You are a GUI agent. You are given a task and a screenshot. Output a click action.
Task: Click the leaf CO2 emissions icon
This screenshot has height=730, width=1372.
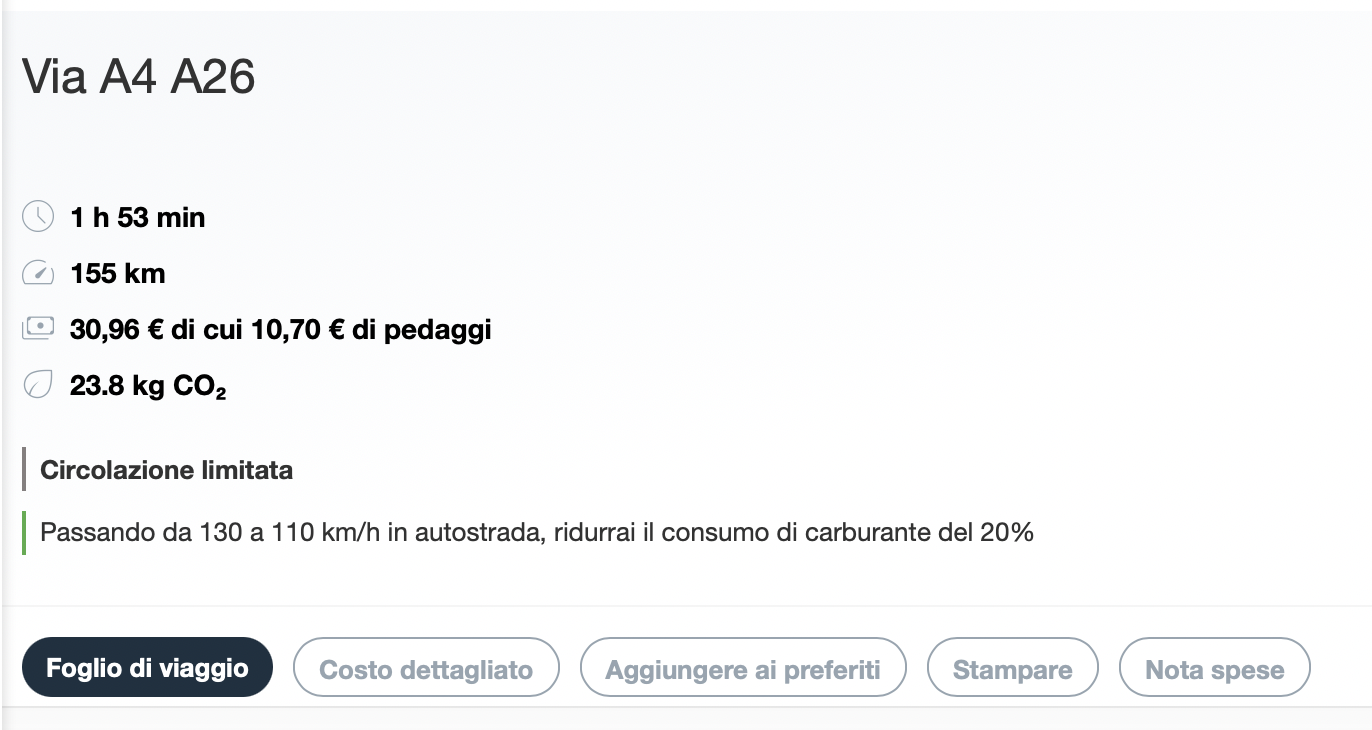point(37,385)
